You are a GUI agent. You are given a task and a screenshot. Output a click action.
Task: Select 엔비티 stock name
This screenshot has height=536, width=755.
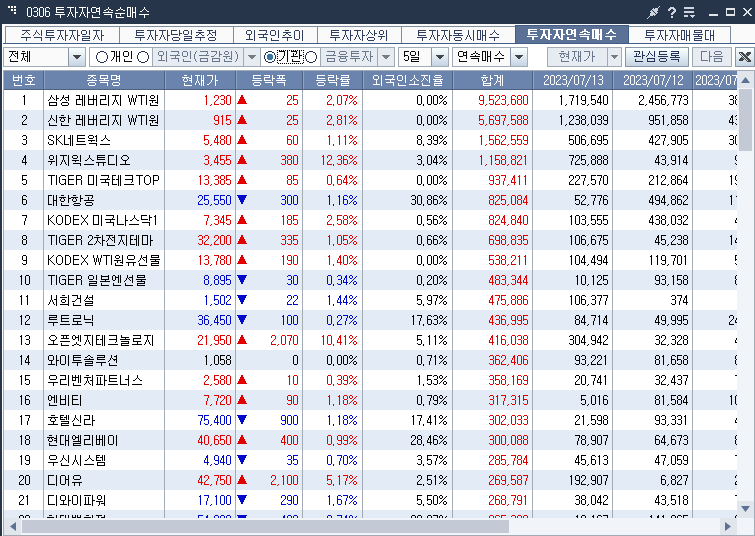point(65,400)
